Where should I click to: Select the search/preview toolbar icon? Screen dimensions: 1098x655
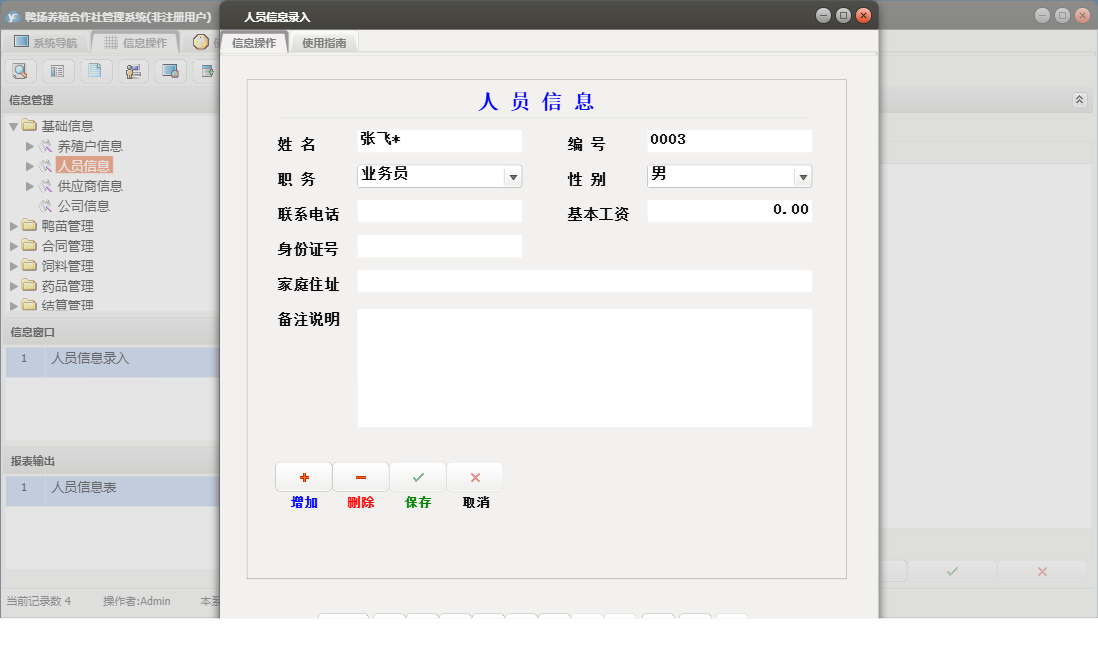(20, 71)
